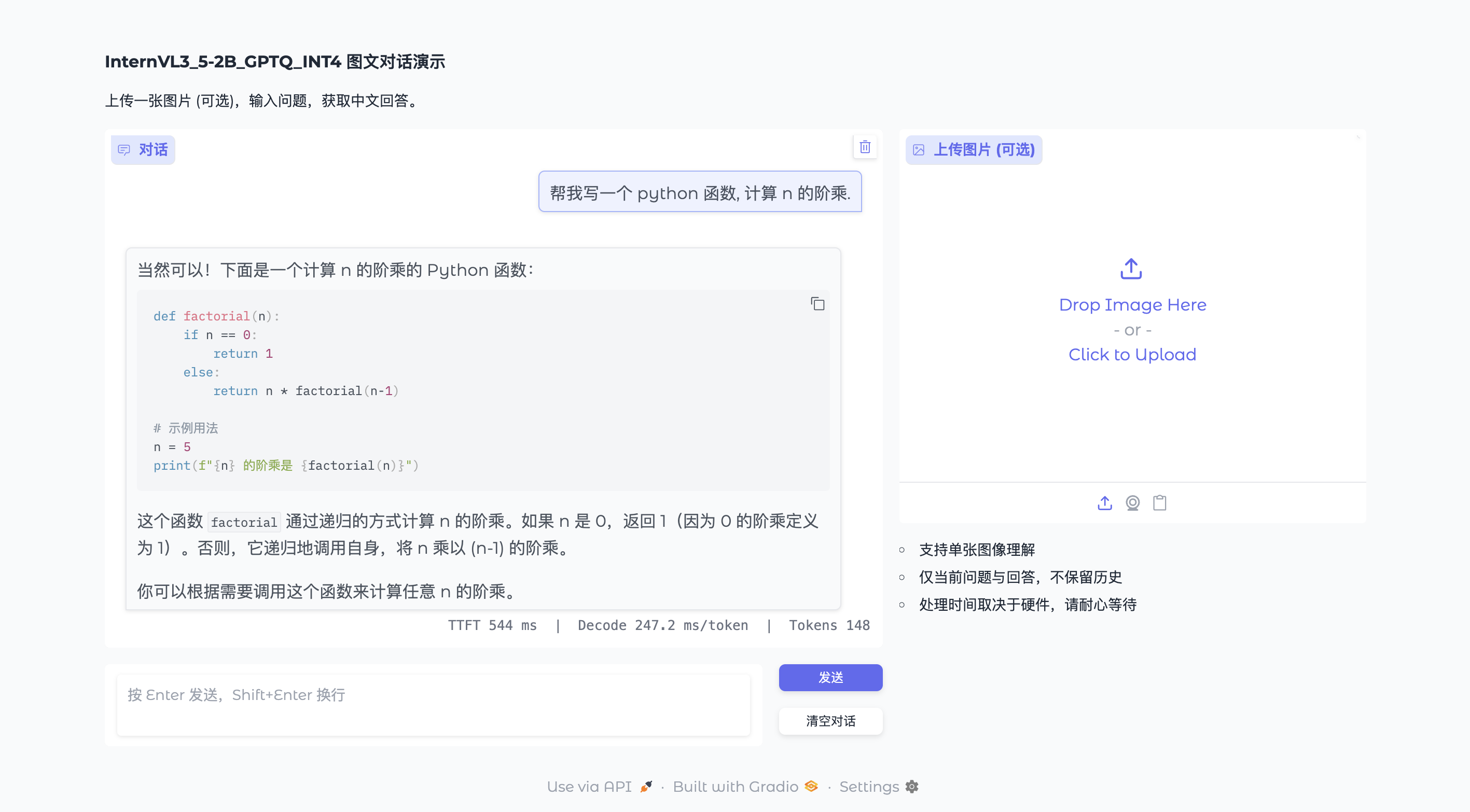The height and width of the screenshot is (812, 1470).
Task: Select the clipboard paste source icon
Action: click(1159, 503)
